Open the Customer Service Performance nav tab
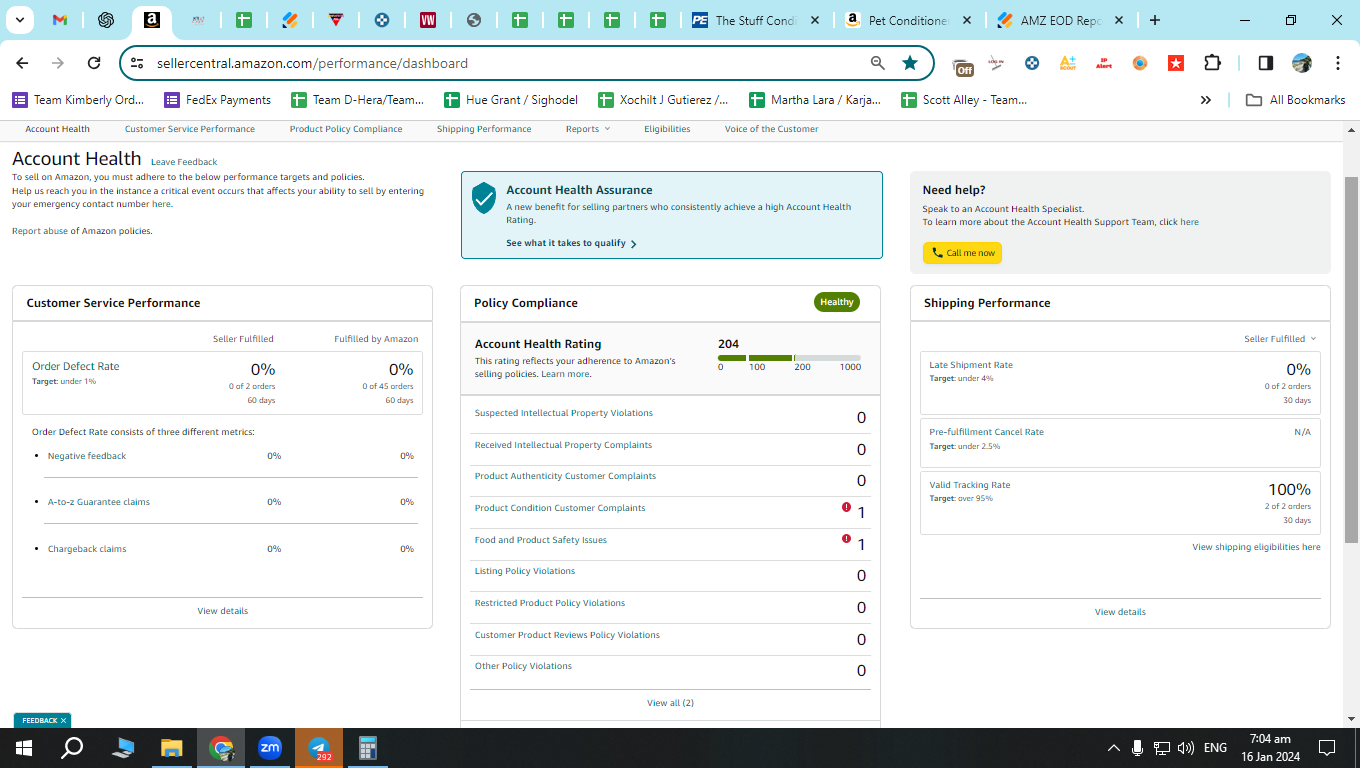The width and height of the screenshot is (1360, 768). click(190, 129)
